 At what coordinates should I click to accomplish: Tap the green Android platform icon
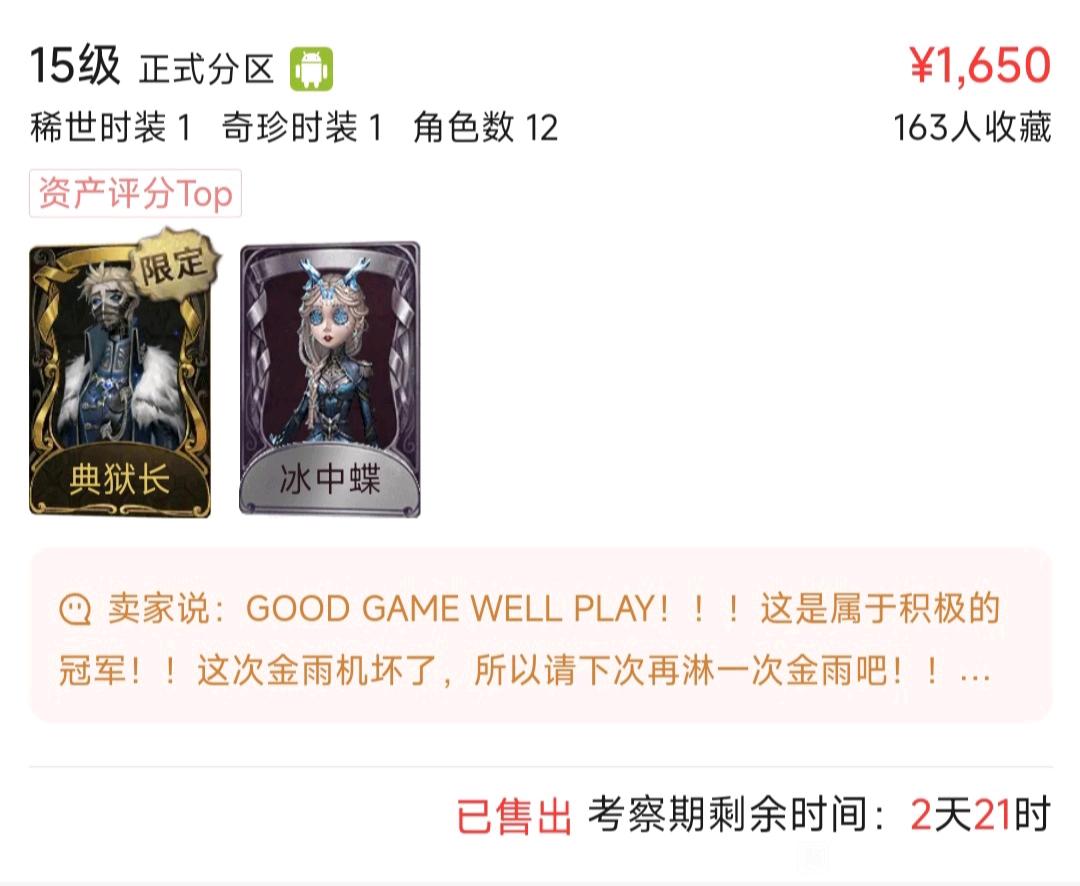tap(311, 69)
